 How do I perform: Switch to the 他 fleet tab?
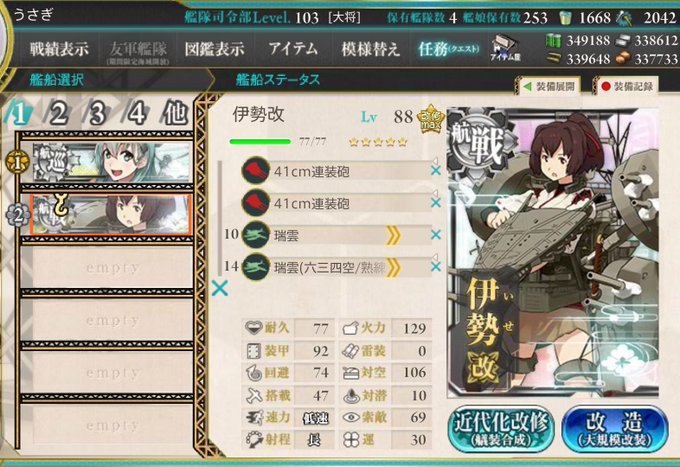175,114
